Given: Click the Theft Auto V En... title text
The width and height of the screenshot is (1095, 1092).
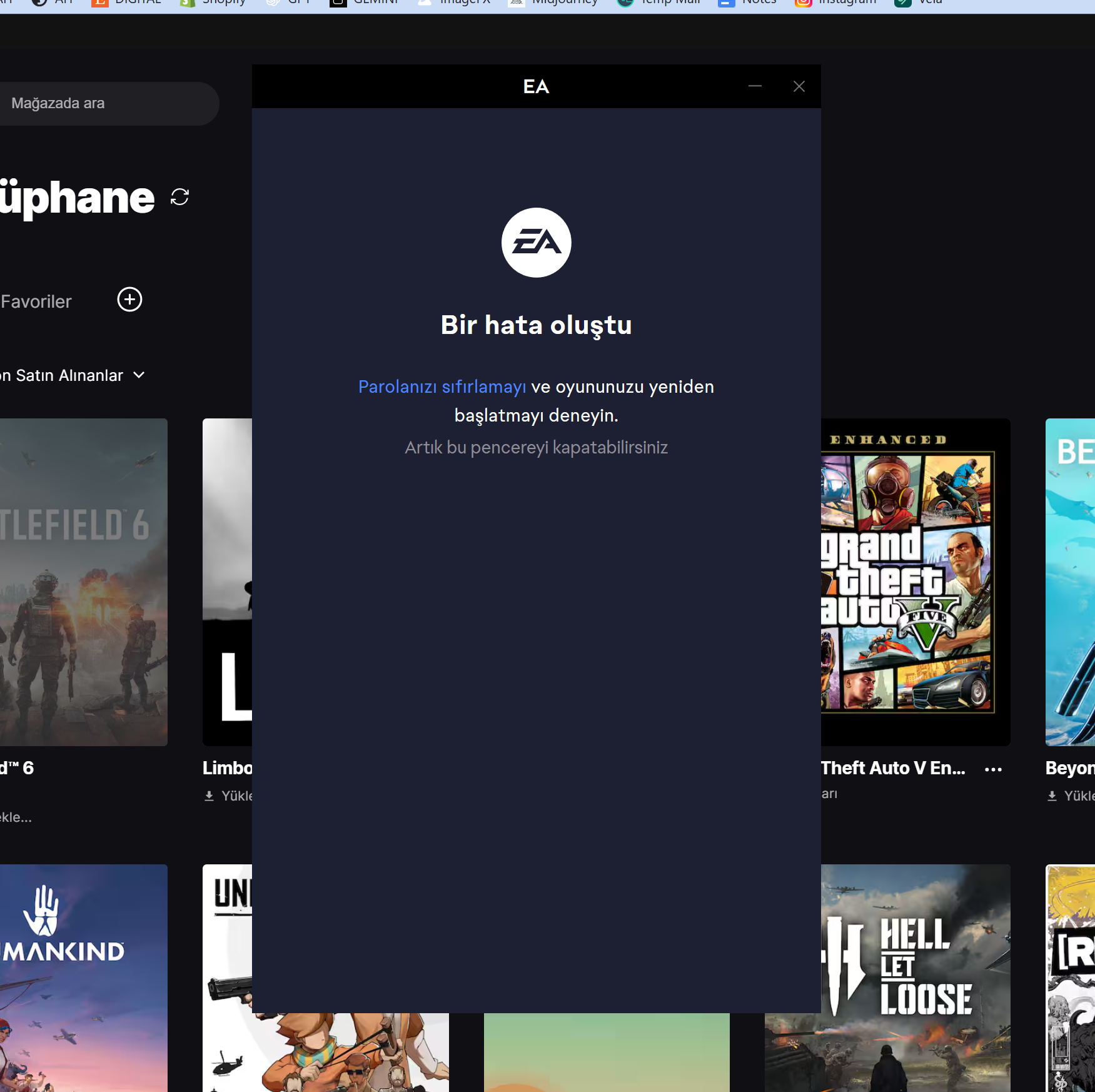Looking at the screenshot, I should pos(892,768).
